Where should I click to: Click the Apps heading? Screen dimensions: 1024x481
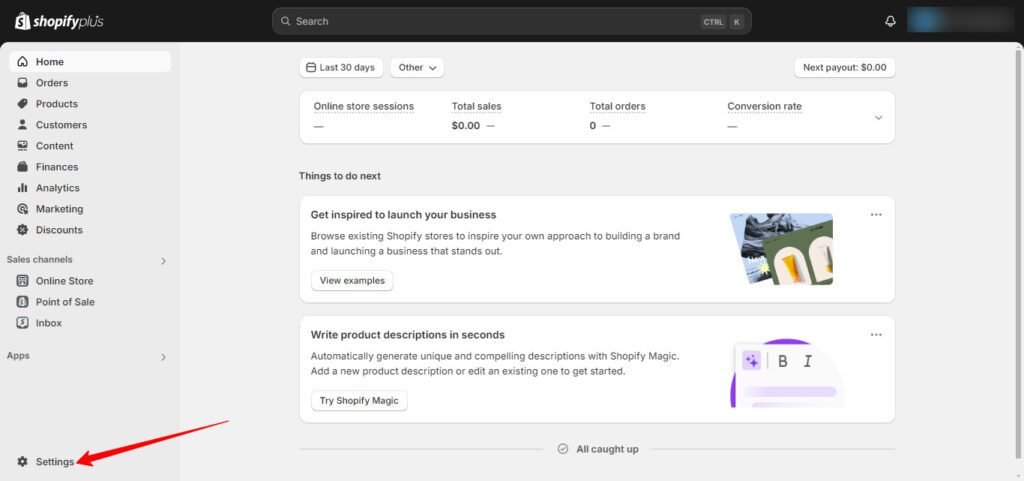[x=18, y=356]
